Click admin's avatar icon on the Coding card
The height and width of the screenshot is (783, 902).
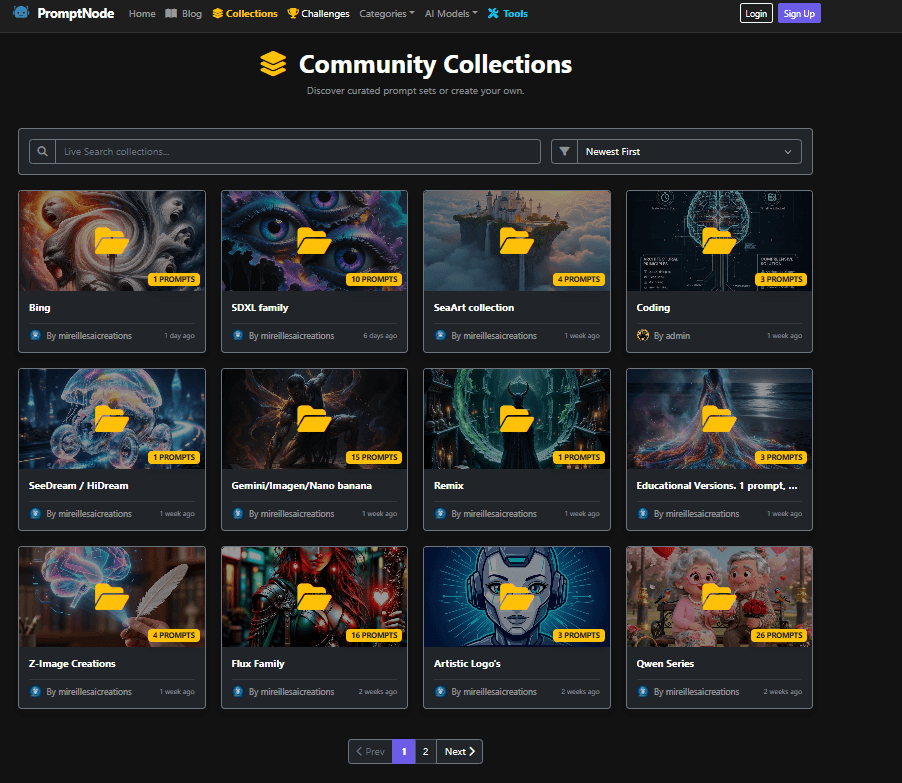click(643, 336)
